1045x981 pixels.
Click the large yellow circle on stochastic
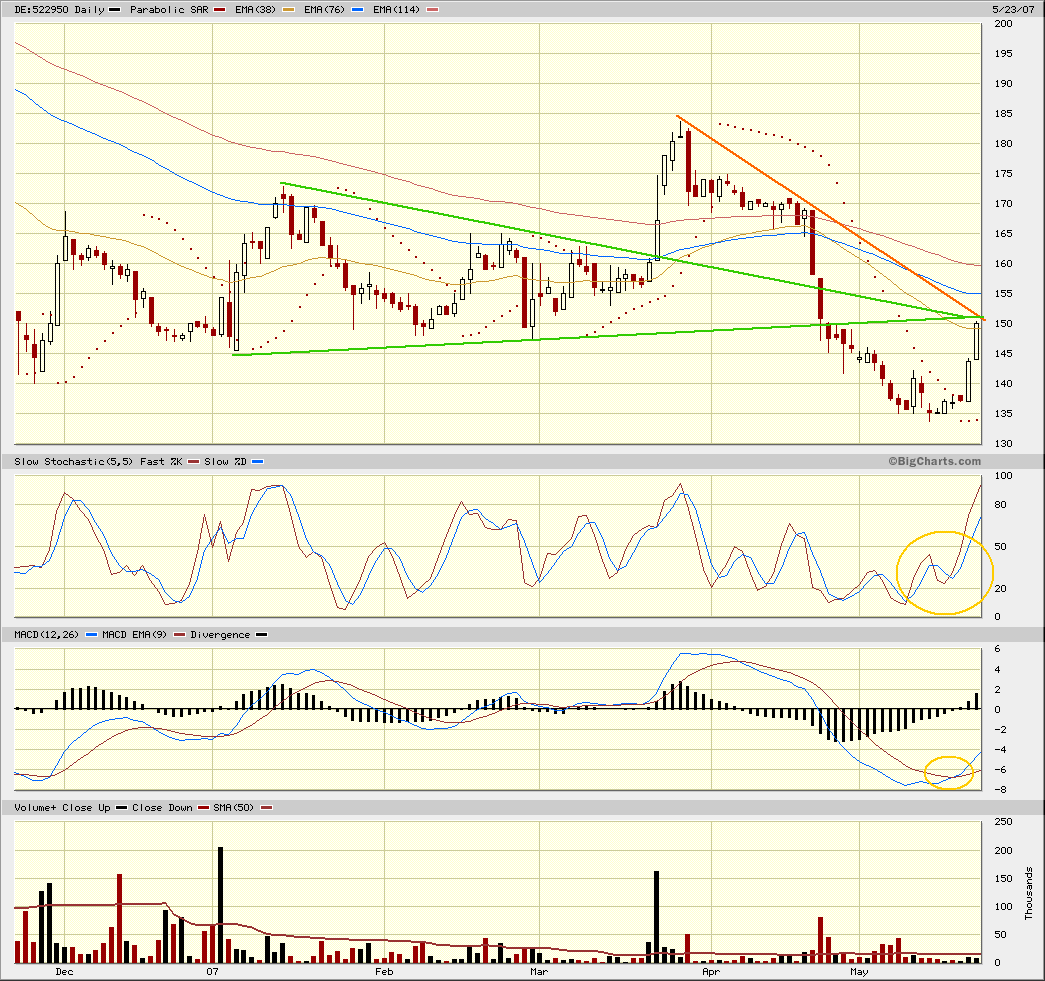[x=944, y=573]
